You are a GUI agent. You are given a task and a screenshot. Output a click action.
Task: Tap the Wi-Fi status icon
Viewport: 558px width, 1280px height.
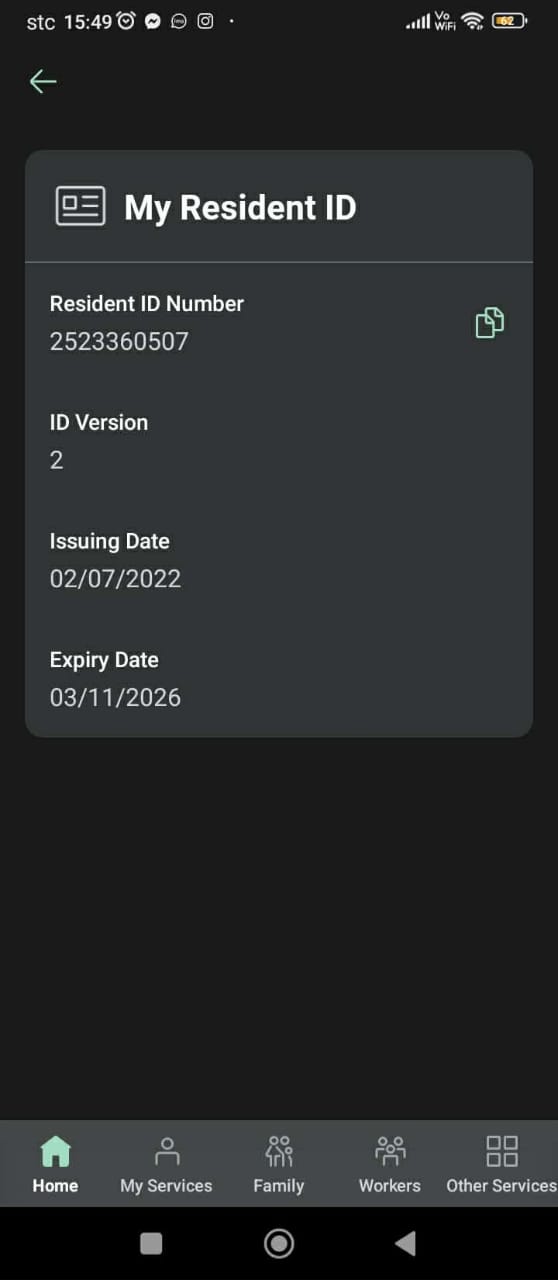[x=472, y=21]
